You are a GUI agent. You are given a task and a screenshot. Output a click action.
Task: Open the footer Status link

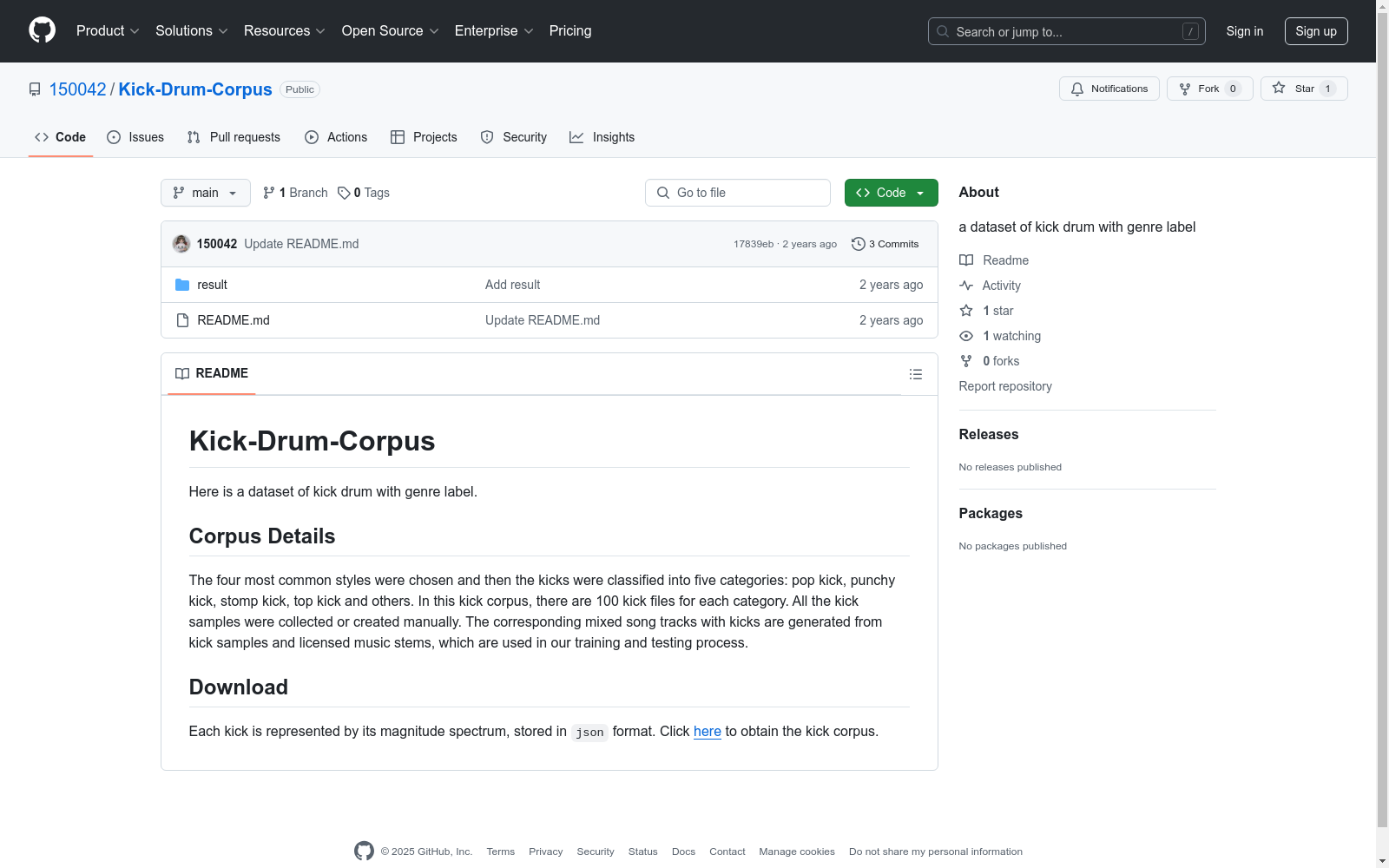pos(643,852)
